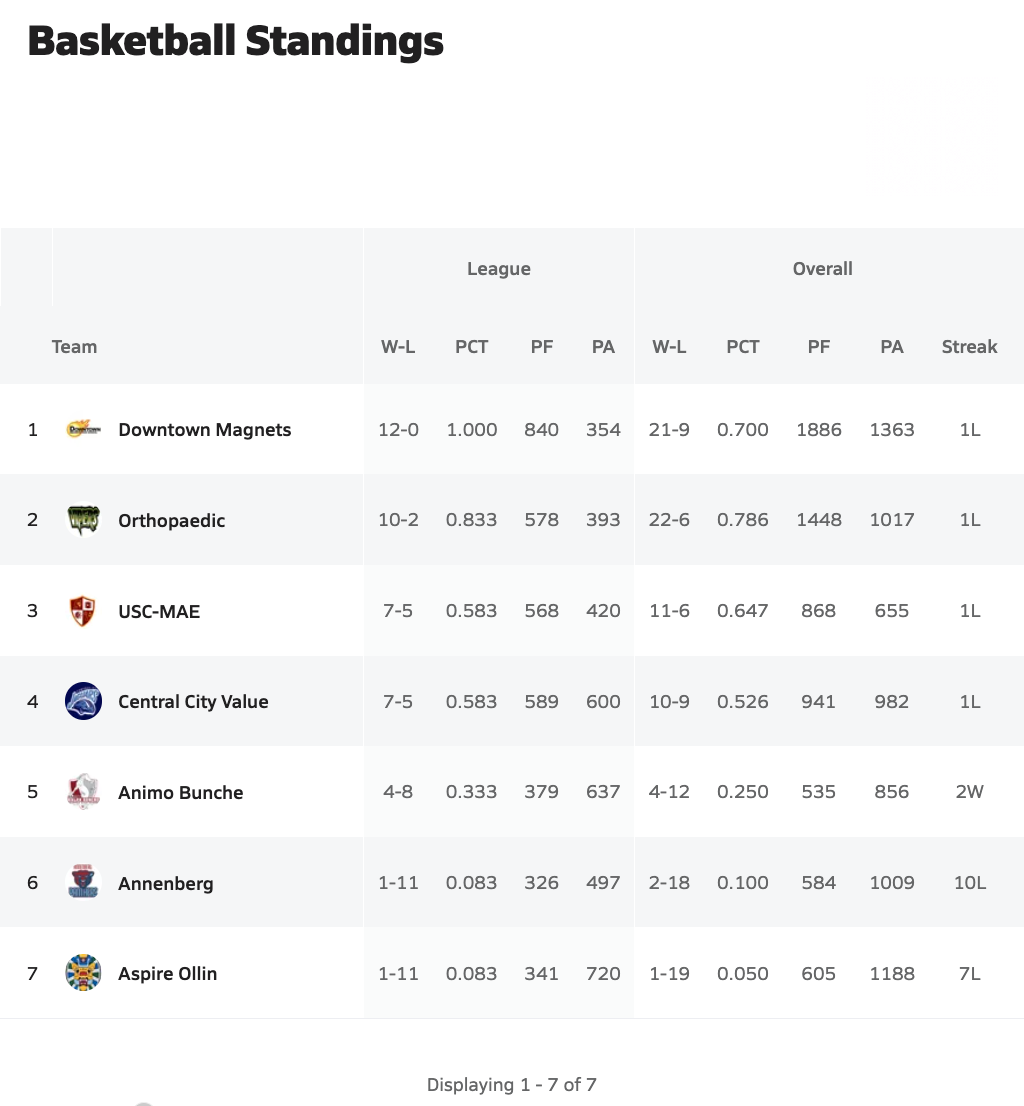Click the USC-MAE shield logo
The height and width of the screenshot is (1106, 1024).
(83, 611)
